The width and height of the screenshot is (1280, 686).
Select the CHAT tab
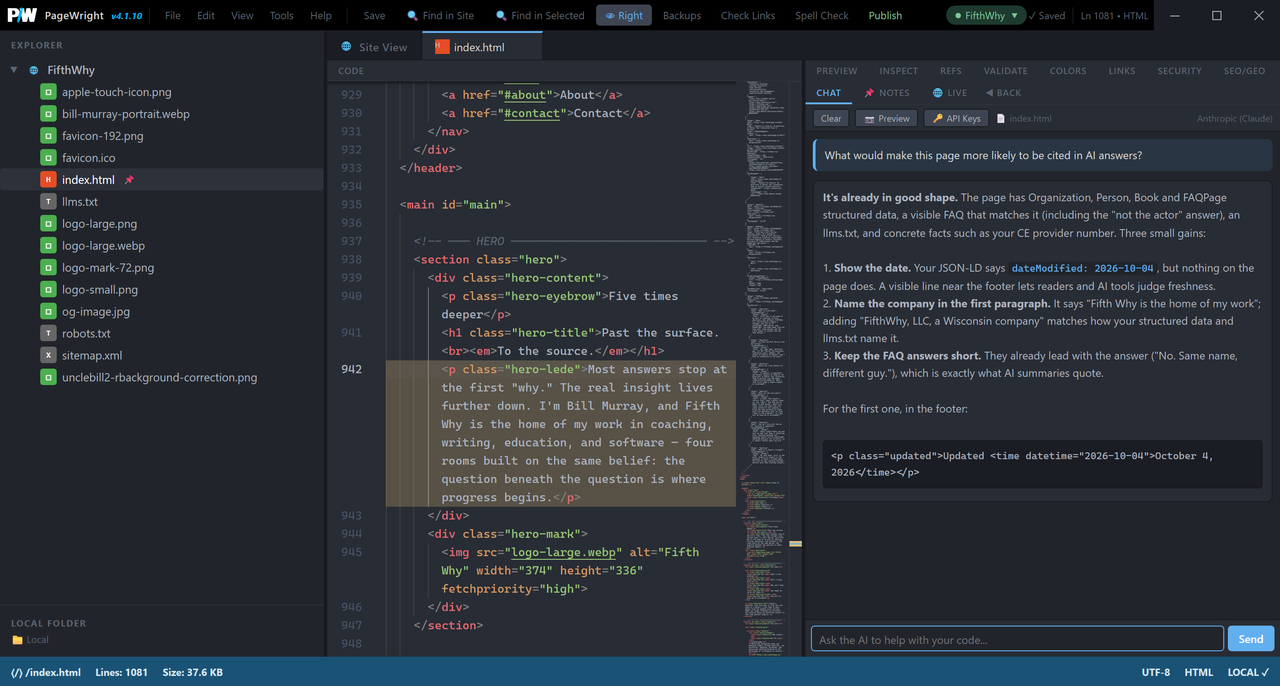(829, 93)
